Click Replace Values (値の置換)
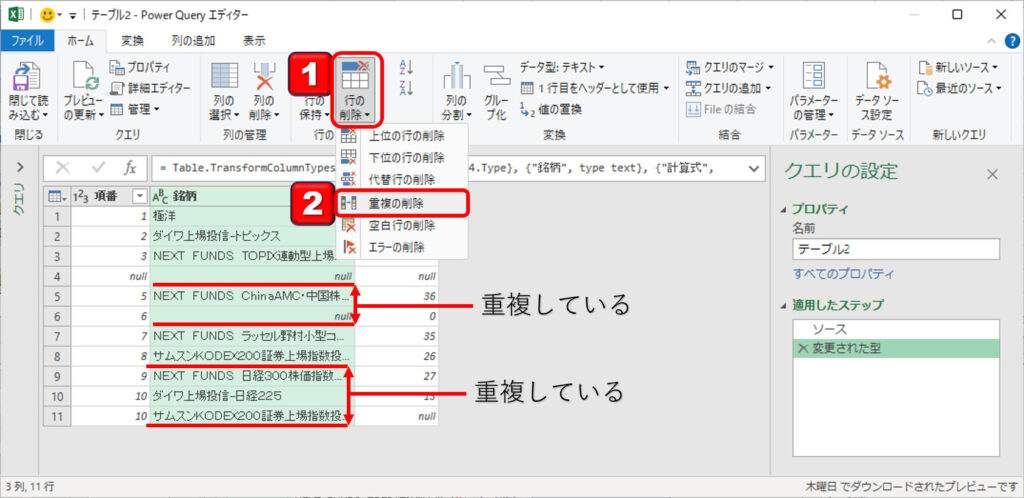This screenshot has width=1024, height=498. click(x=551, y=109)
